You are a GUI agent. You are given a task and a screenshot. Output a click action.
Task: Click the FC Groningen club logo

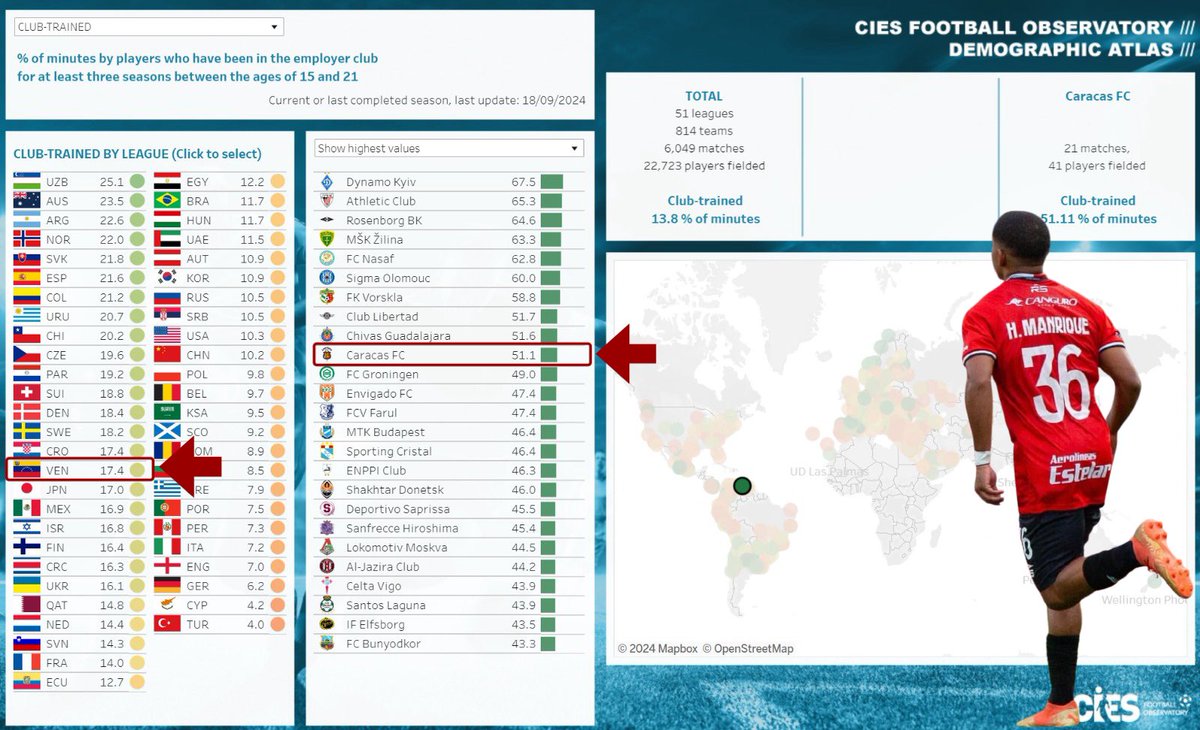tap(326, 374)
